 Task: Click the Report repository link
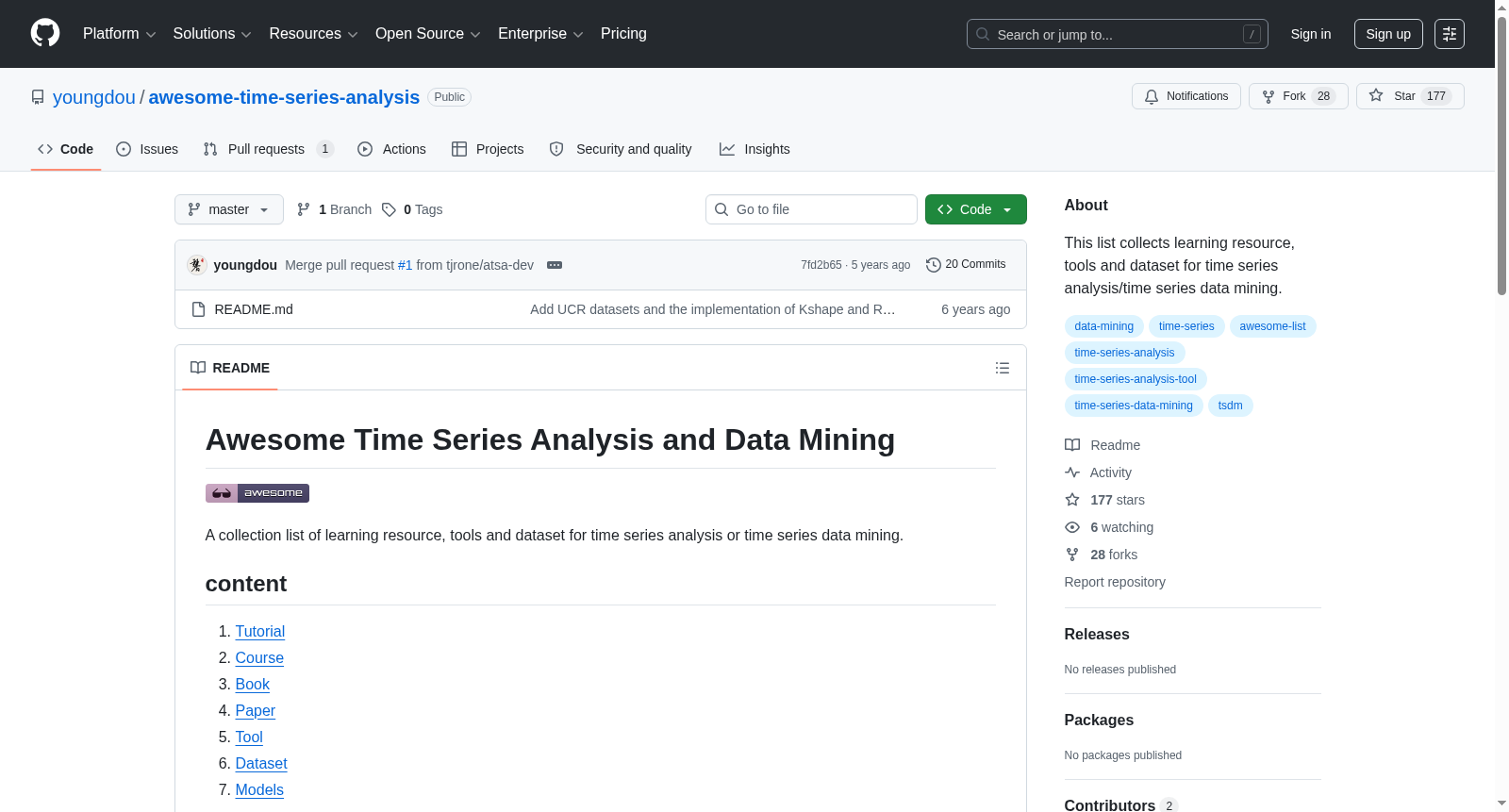1115,582
